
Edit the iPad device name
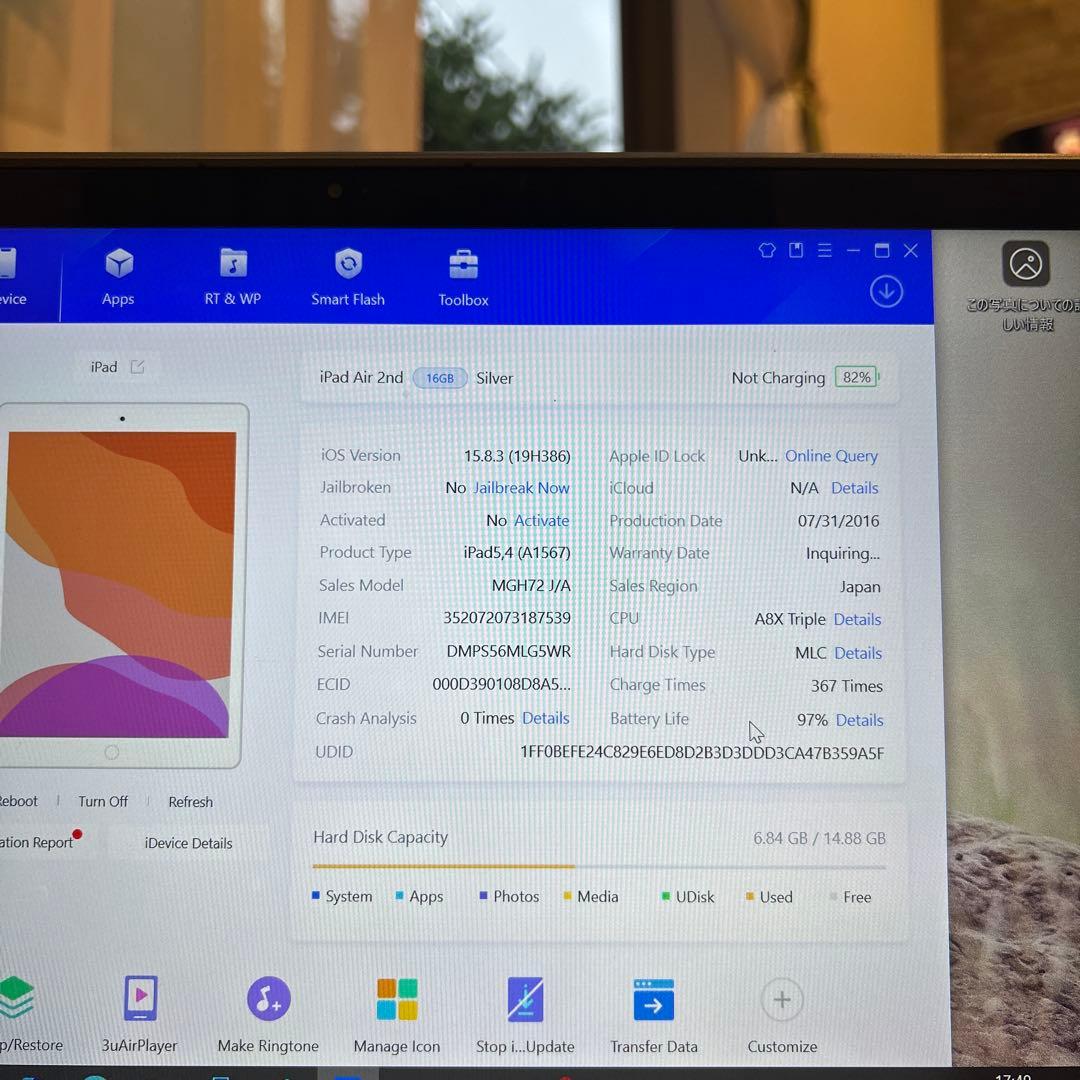138,367
